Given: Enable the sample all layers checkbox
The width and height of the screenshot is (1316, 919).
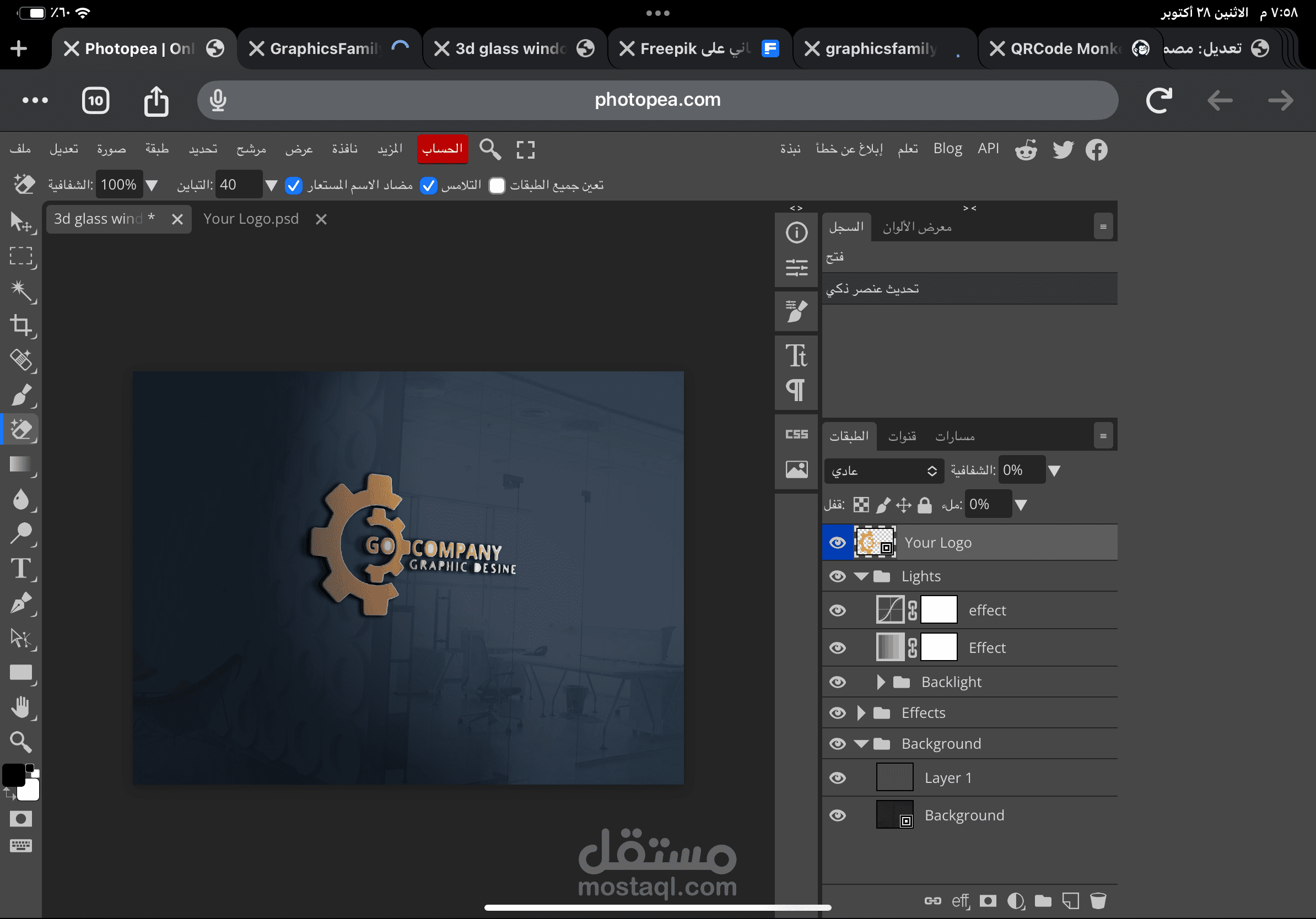Looking at the screenshot, I should tap(497, 185).
